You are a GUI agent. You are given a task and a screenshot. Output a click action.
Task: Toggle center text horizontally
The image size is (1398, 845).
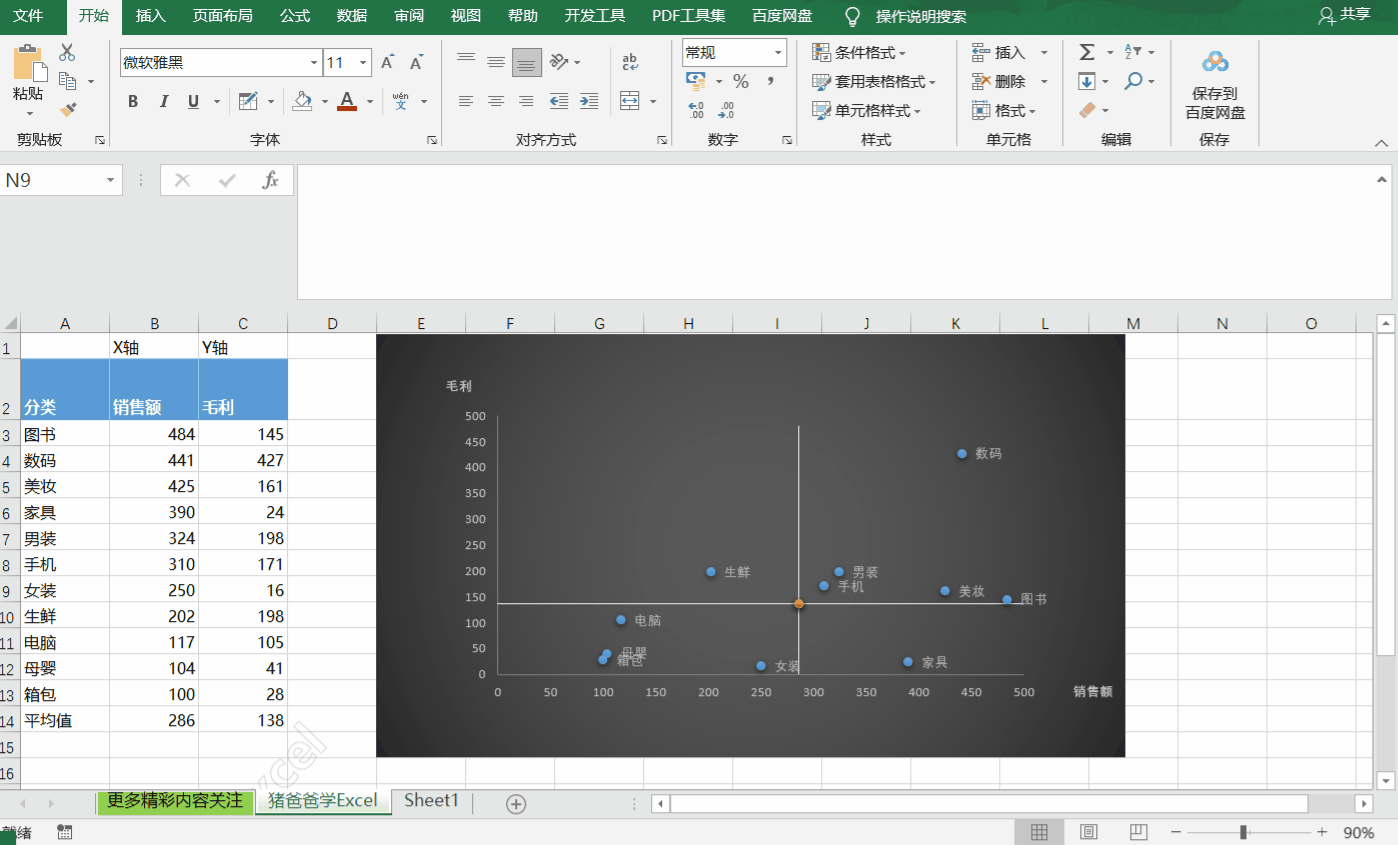[x=496, y=101]
